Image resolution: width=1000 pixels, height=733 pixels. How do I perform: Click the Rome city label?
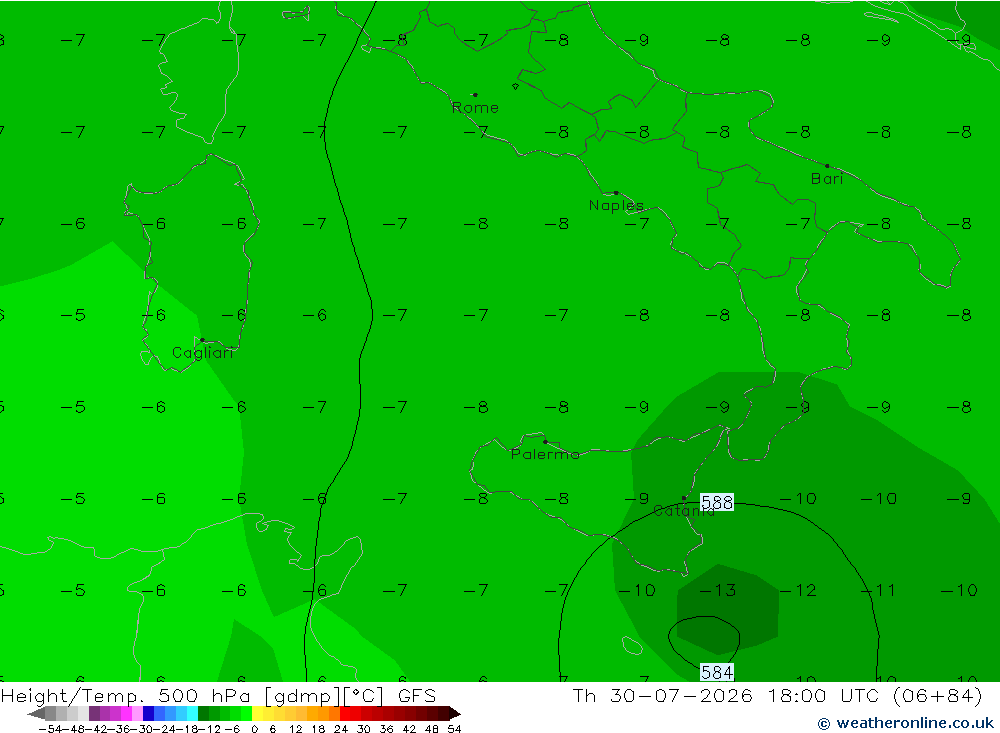(x=475, y=108)
